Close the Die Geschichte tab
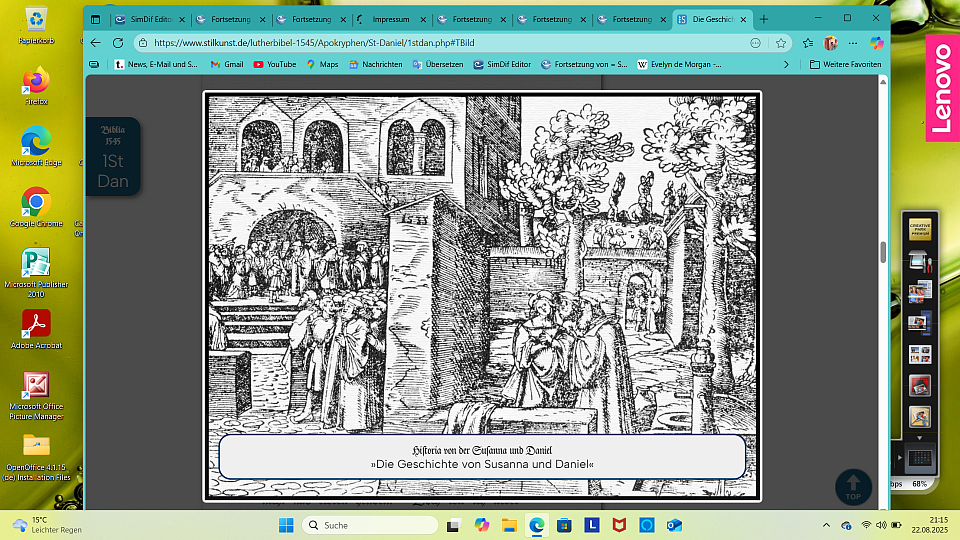This screenshot has width=960, height=540. pos(743,20)
